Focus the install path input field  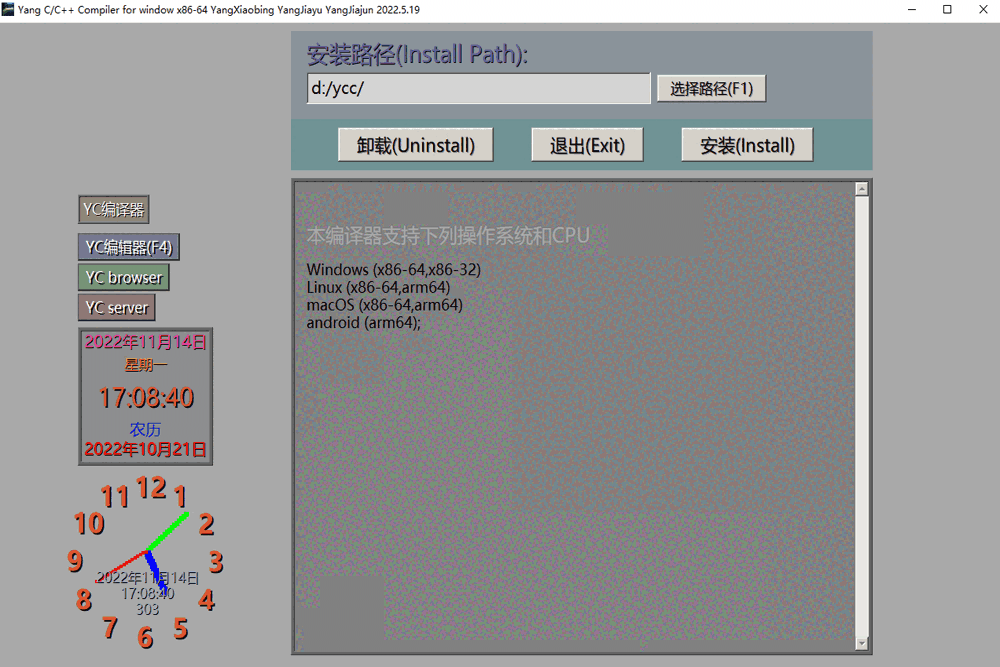(478, 88)
